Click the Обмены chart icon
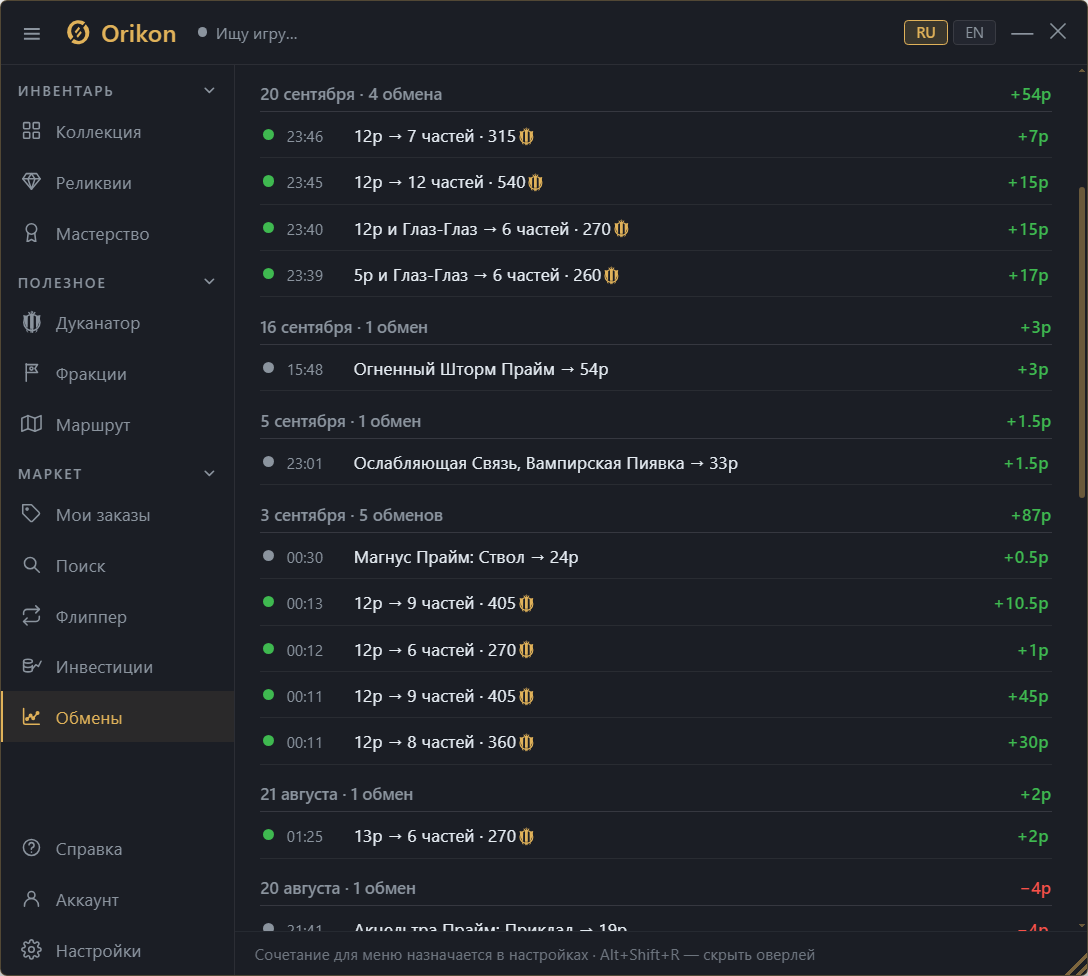Screen dimensions: 1088x976 coord(31,717)
